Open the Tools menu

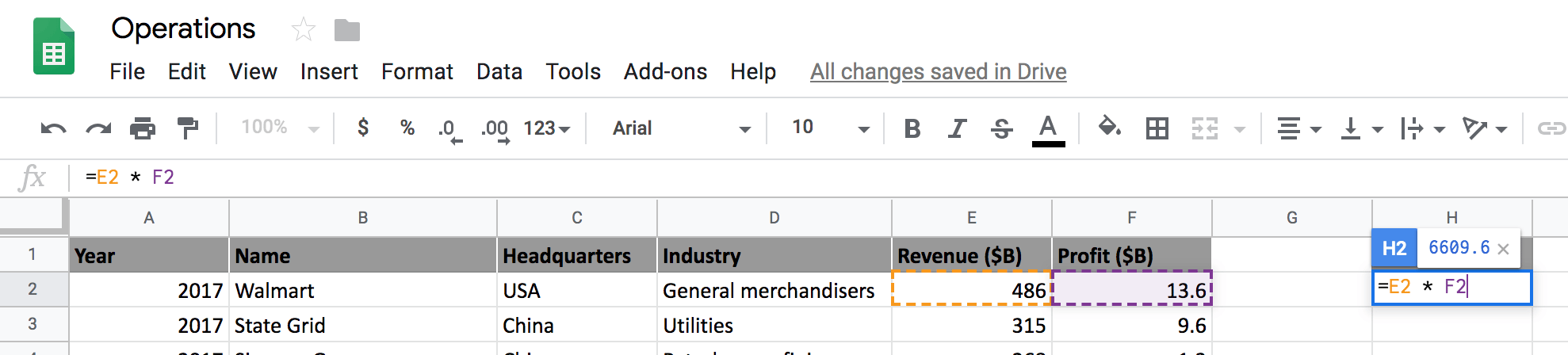point(573,72)
